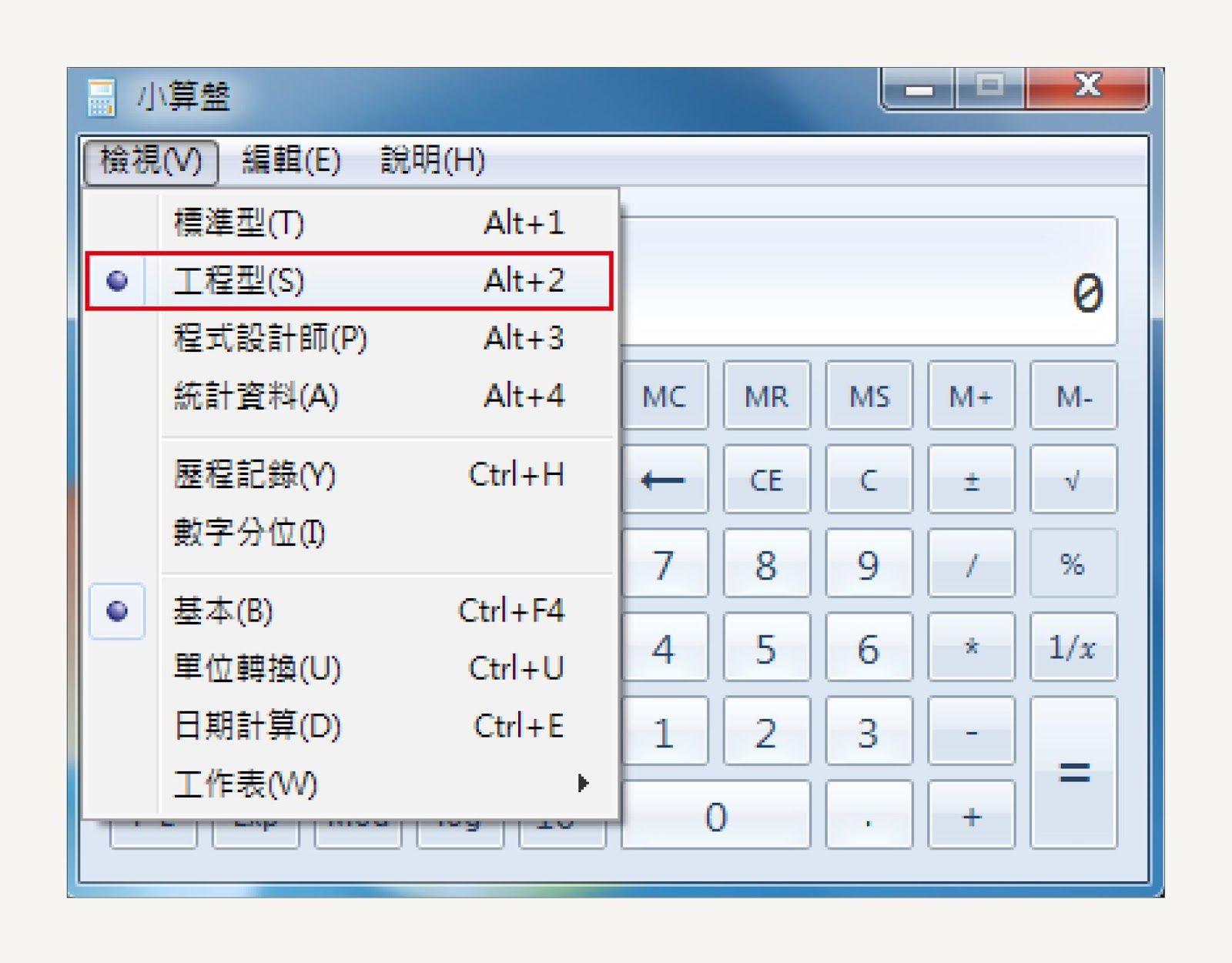Select the 基本(B) option
The width and height of the screenshot is (1232, 963).
[x=350, y=611]
